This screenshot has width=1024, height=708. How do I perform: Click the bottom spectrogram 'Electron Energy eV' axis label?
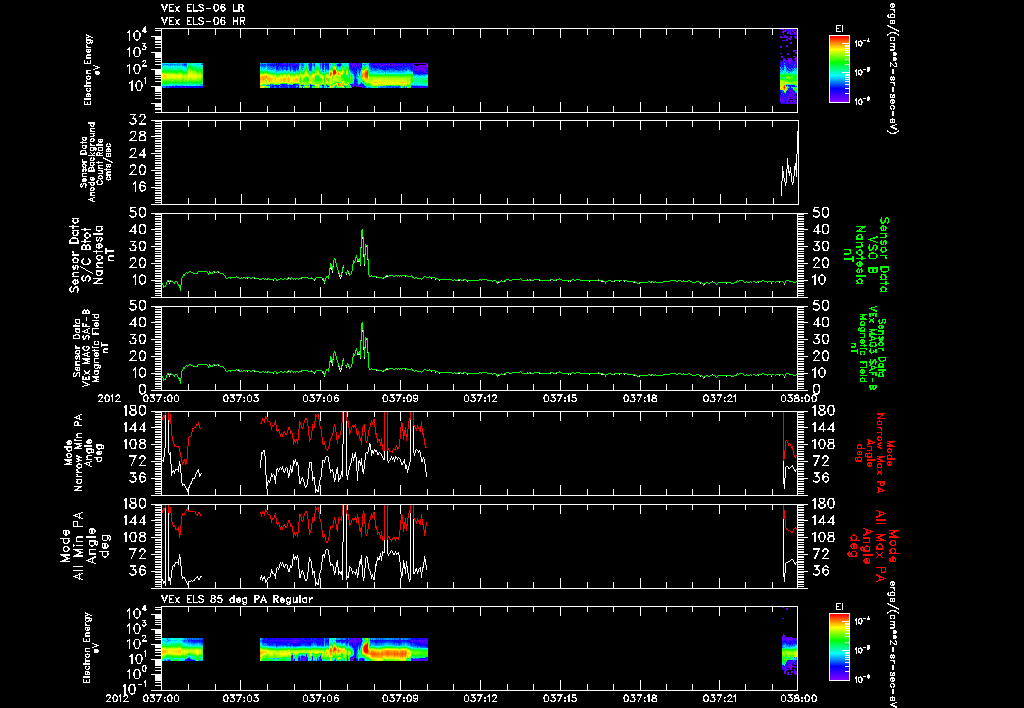point(92,648)
